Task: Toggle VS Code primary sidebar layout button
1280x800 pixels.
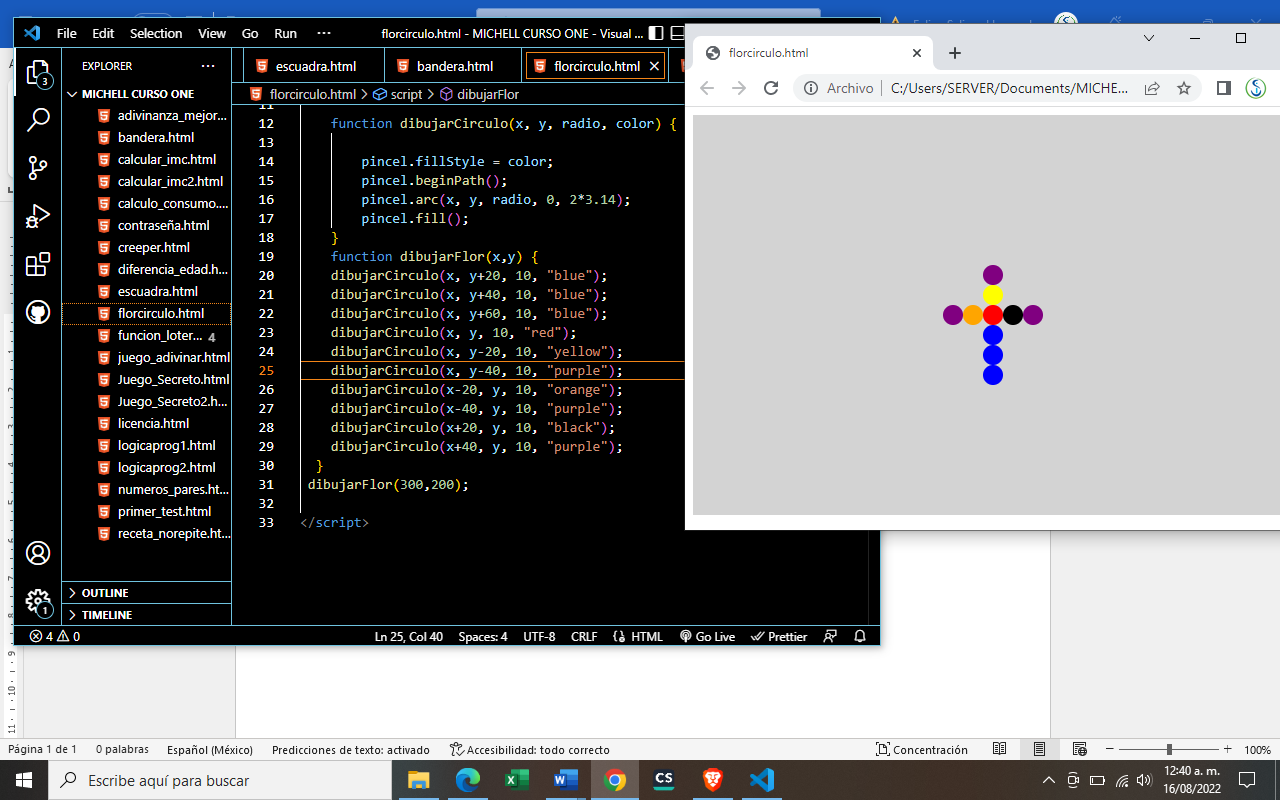Action: (656, 33)
